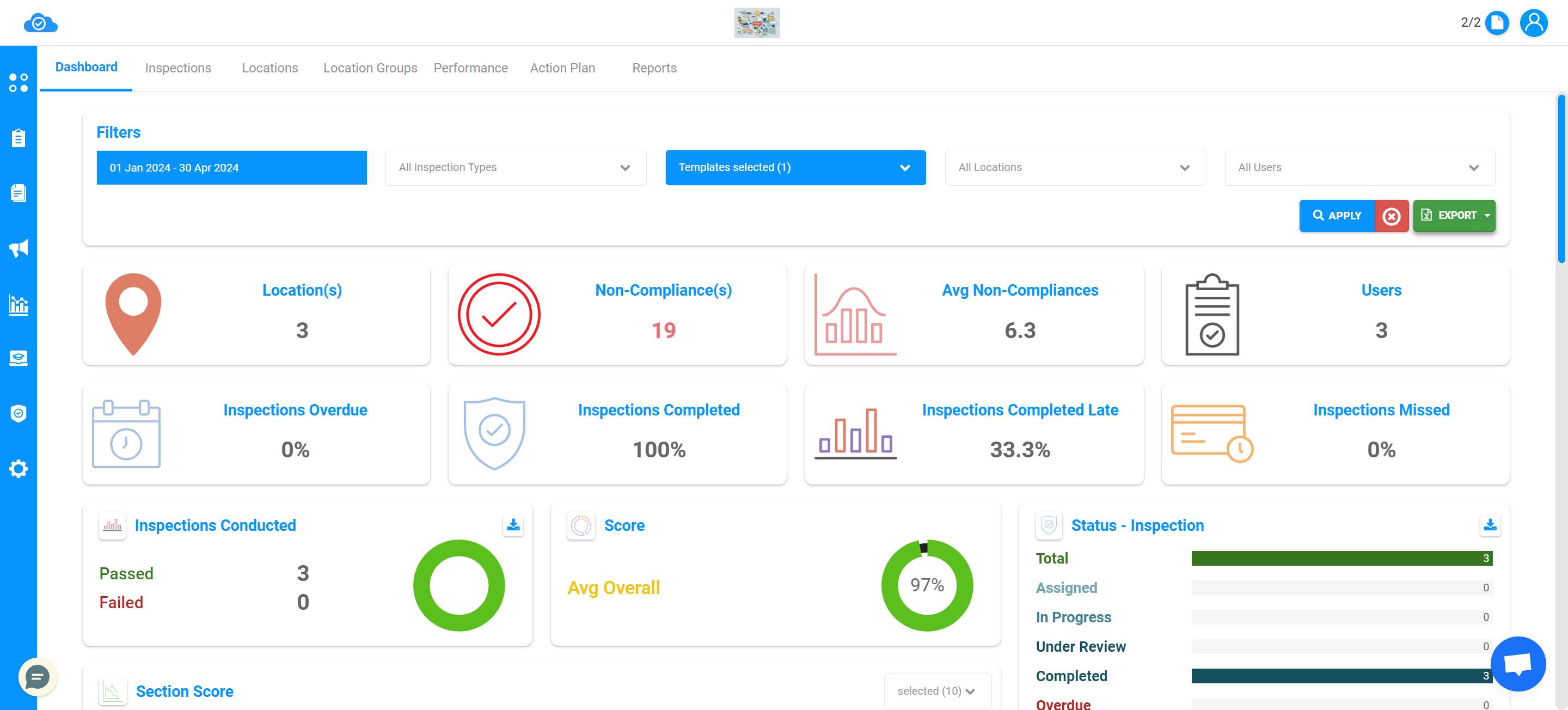This screenshot has width=1568, height=710.
Task: Open the four-dots dashboard sidebar icon
Action: click(x=19, y=83)
